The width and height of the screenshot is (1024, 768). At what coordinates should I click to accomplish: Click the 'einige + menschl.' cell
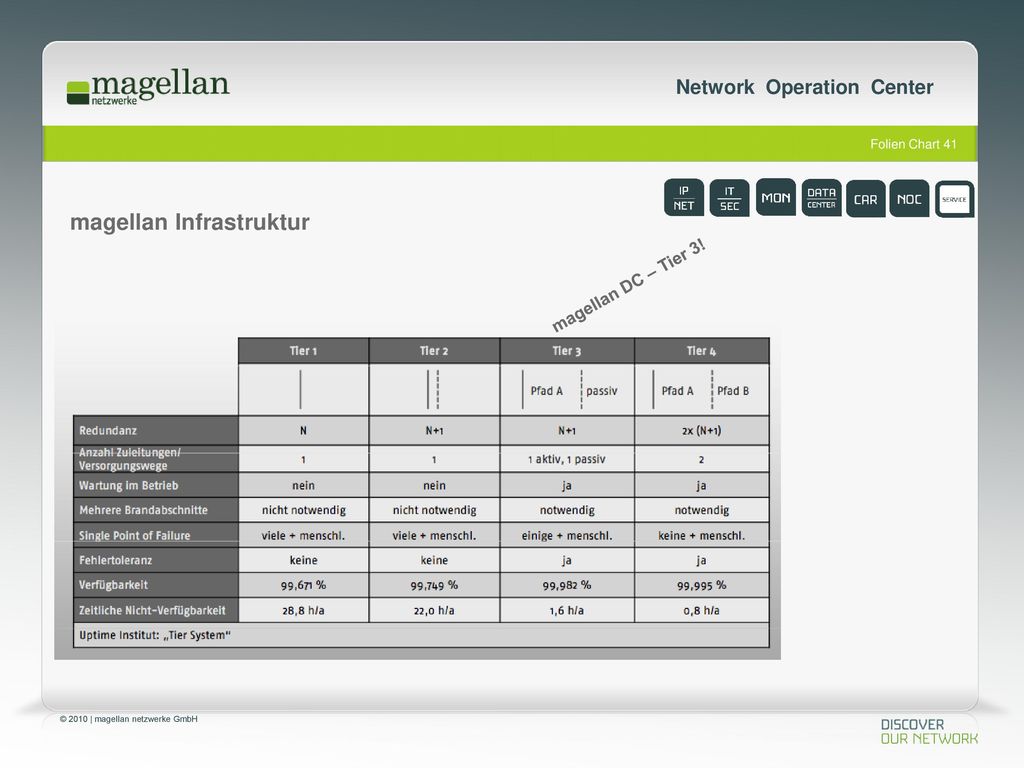567,536
